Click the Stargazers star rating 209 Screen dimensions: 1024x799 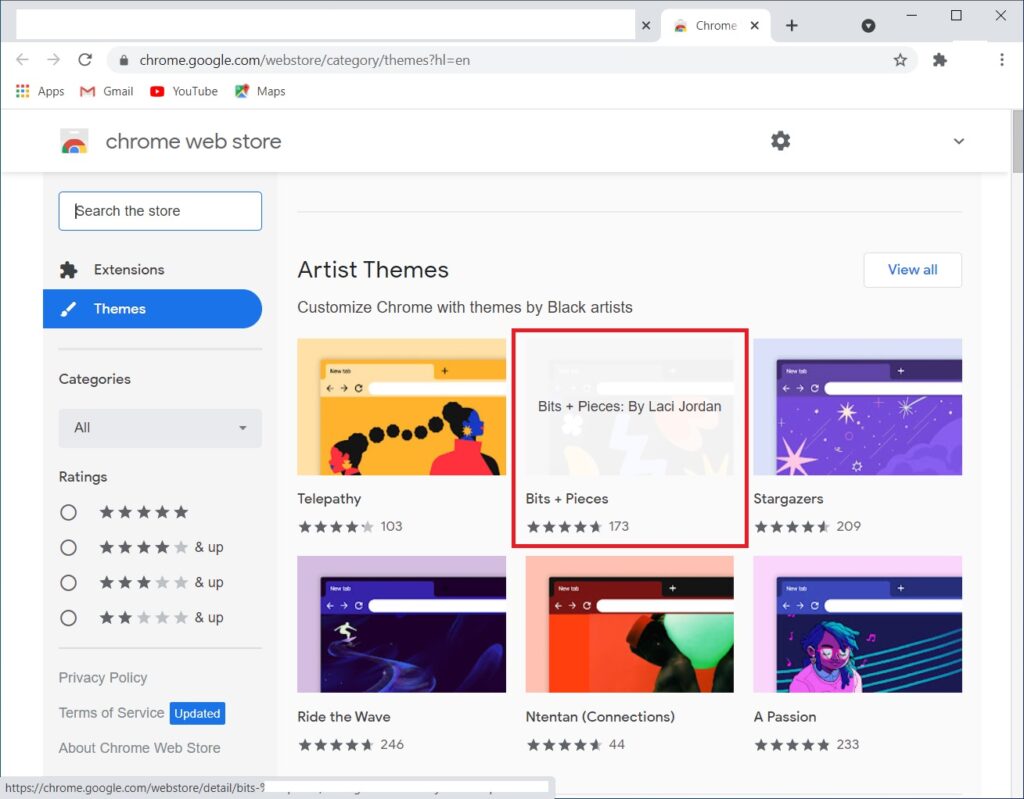807,527
